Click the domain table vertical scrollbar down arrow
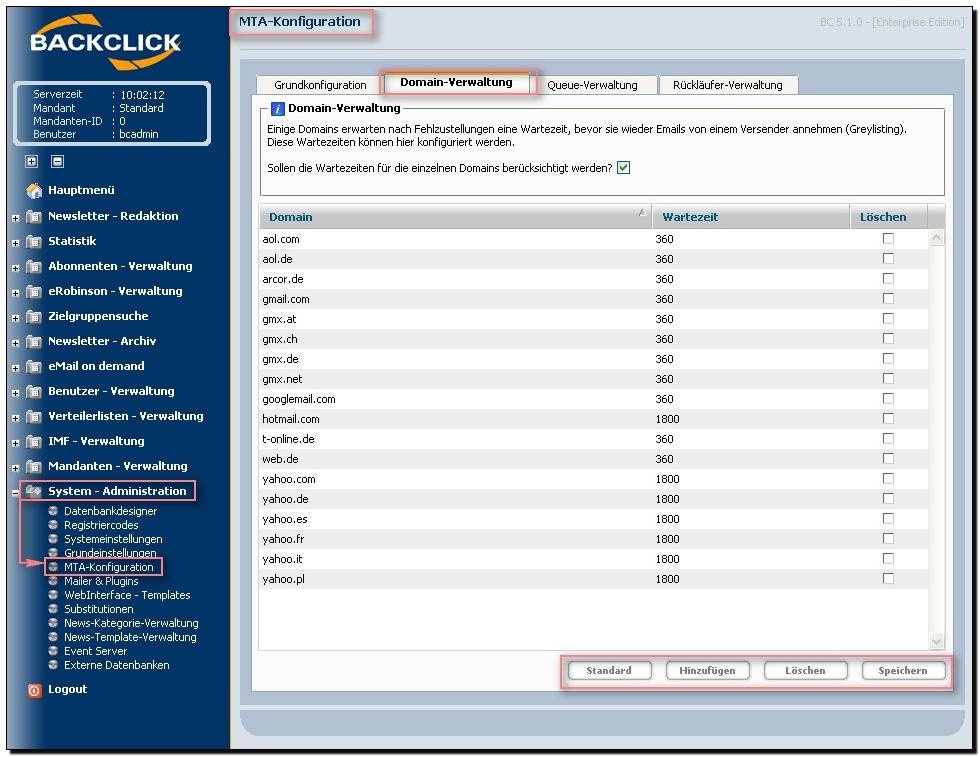 click(937, 641)
